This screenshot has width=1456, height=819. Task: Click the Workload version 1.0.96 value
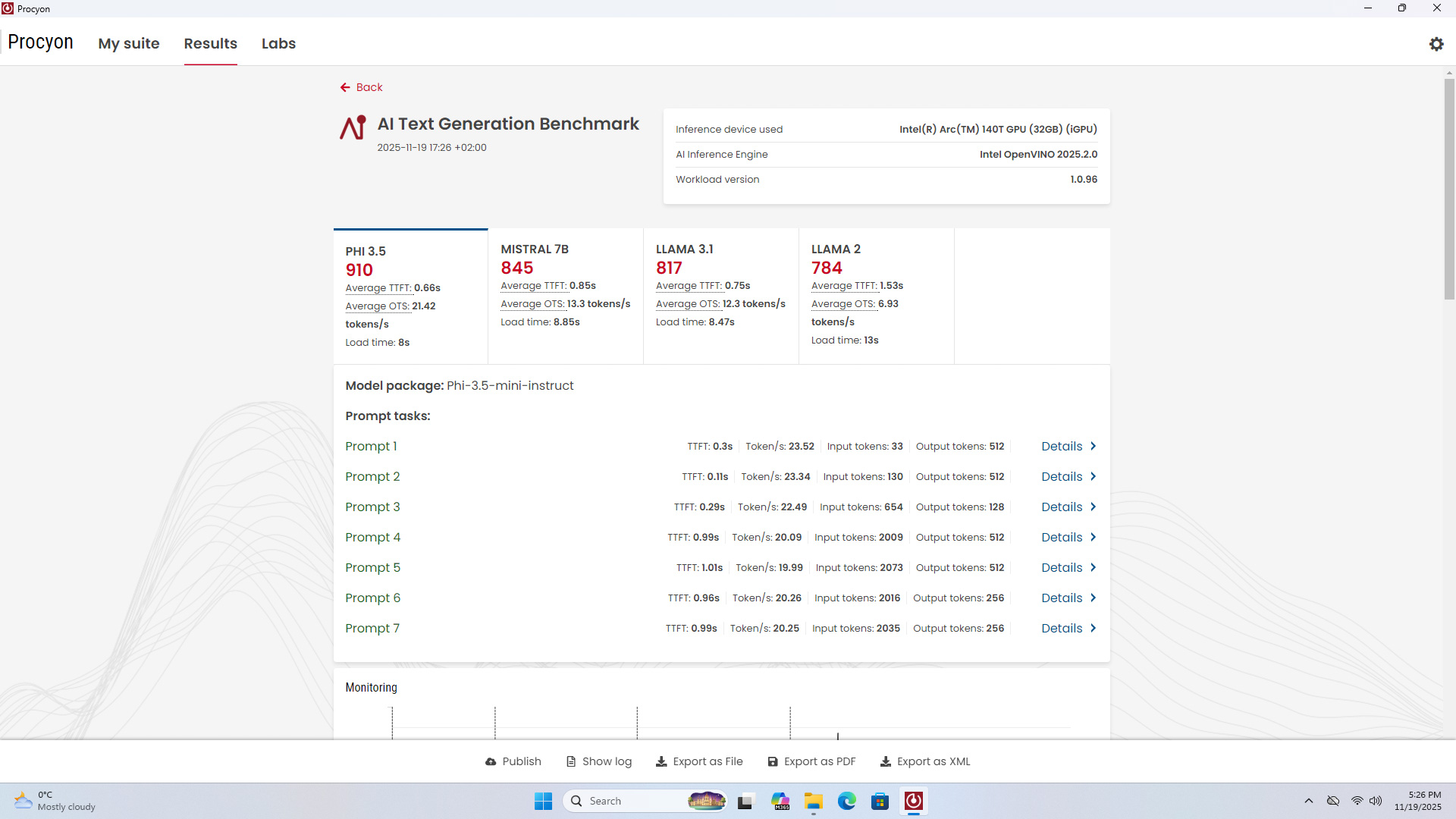coord(1084,180)
